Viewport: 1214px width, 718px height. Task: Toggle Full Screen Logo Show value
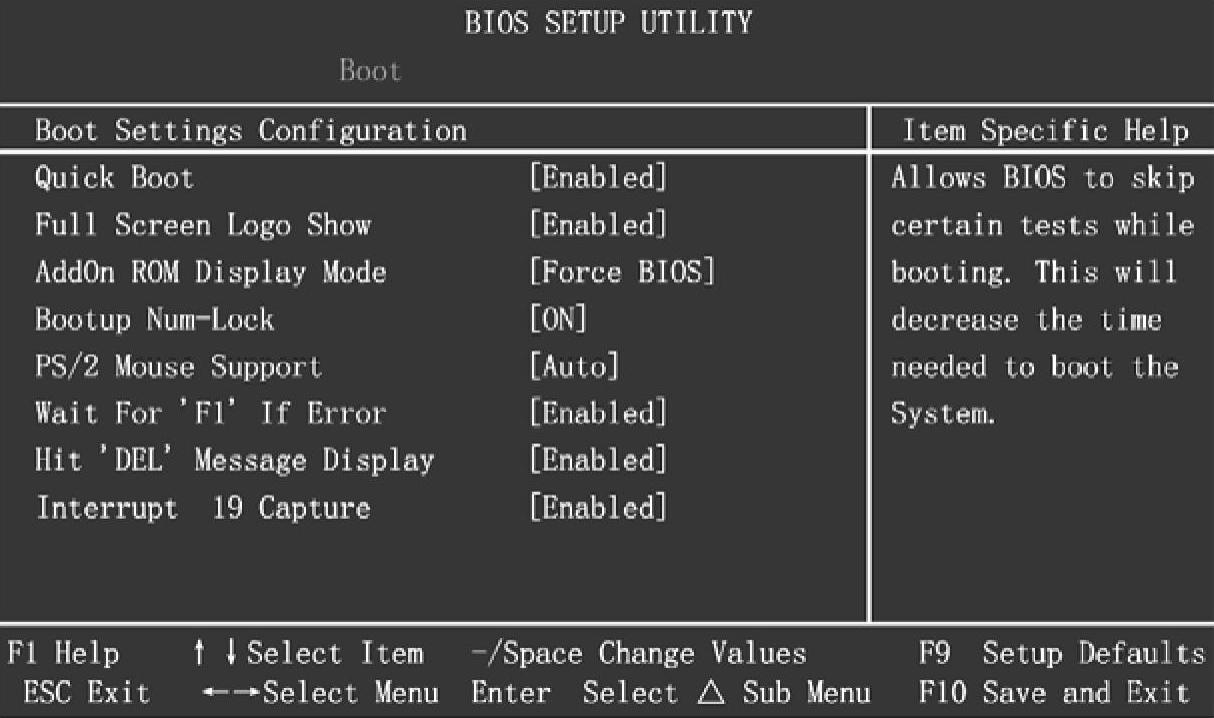coord(597,225)
